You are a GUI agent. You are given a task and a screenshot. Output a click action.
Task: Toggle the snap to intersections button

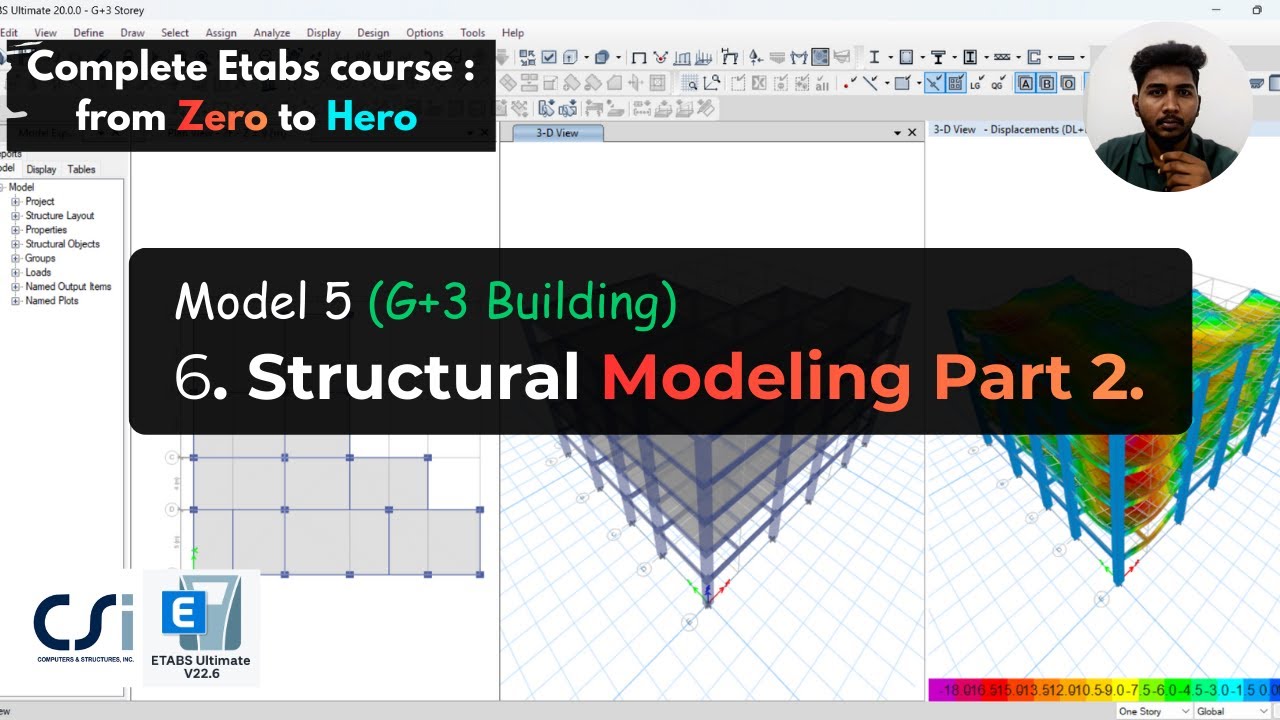click(933, 83)
